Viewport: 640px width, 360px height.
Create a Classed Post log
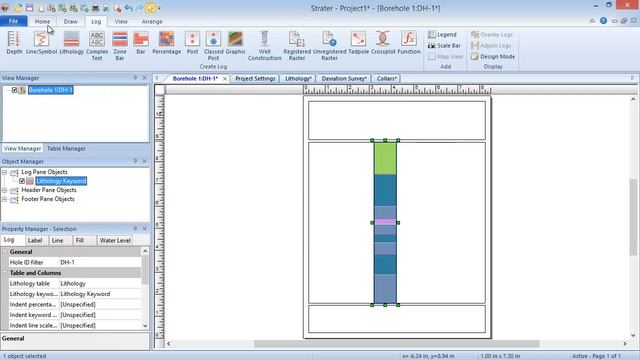point(213,46)
